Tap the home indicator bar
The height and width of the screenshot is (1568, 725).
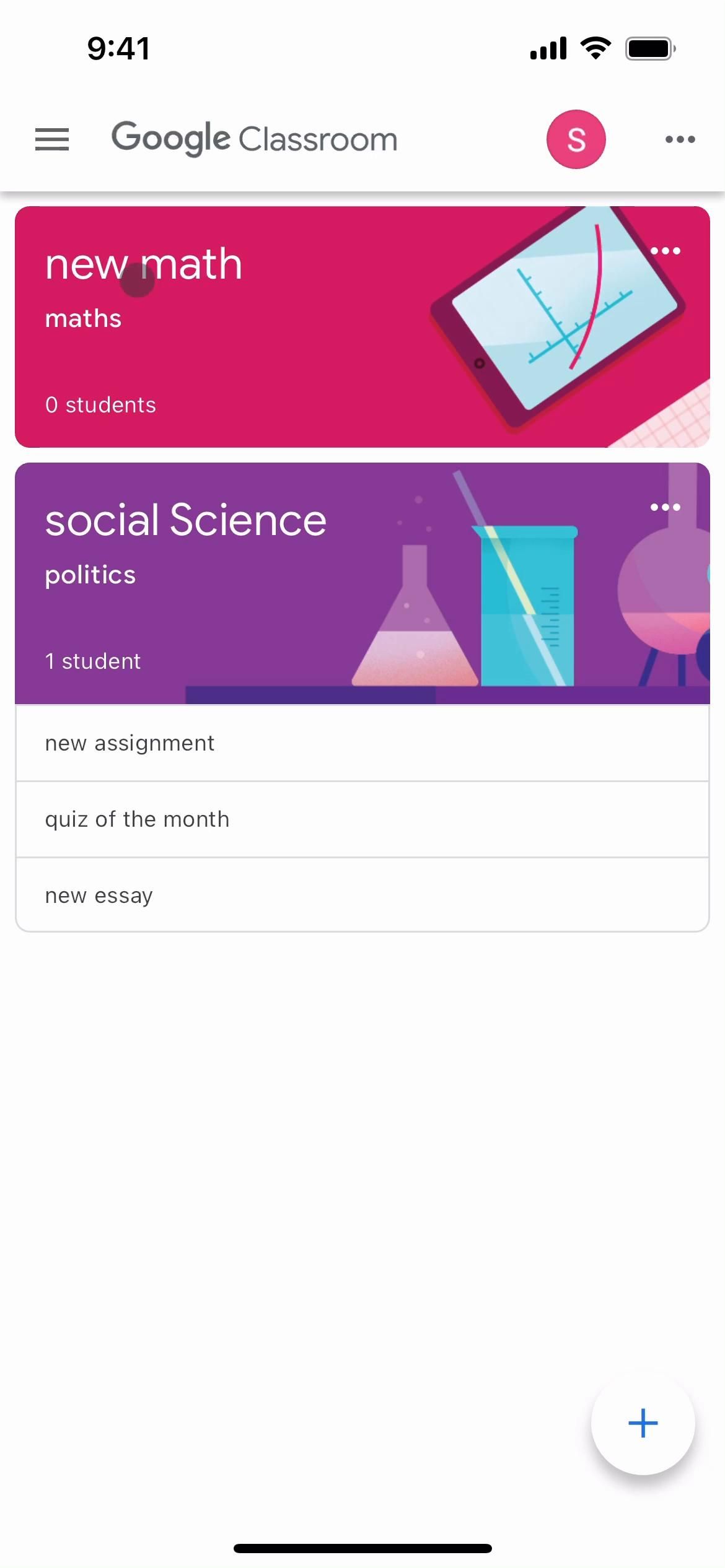point(362,1548)
